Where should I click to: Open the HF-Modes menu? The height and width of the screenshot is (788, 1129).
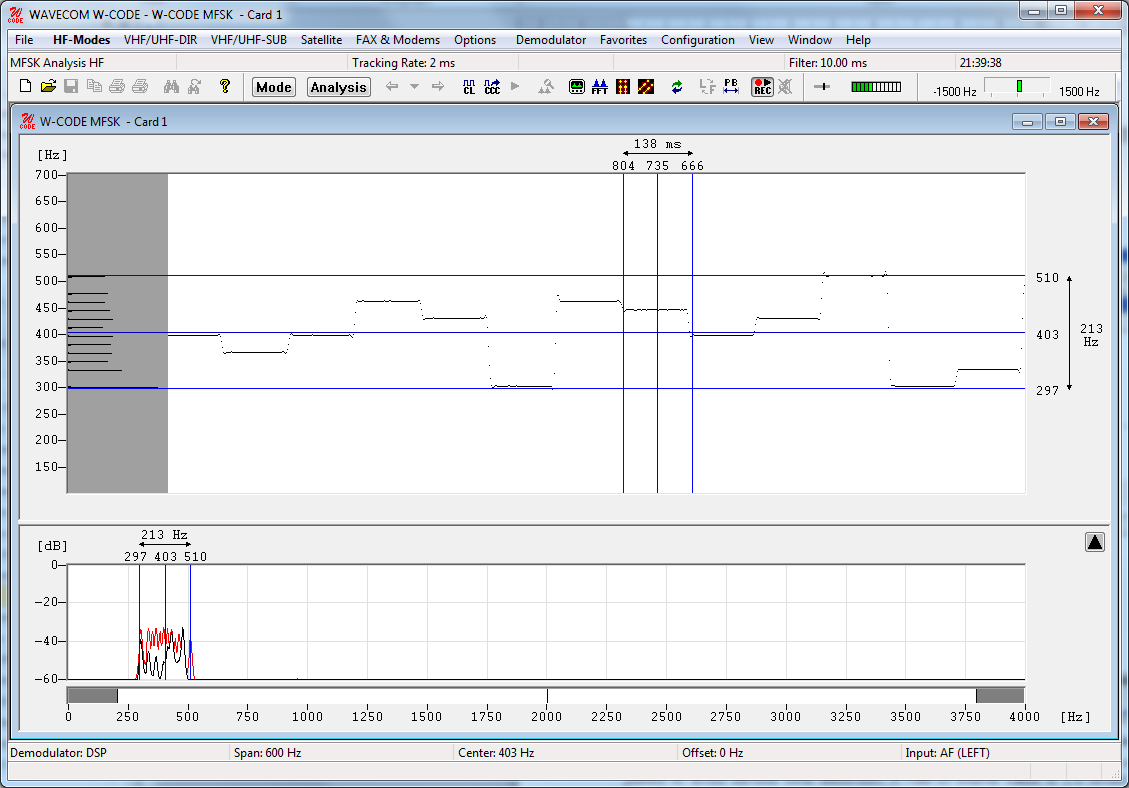(81, 40)
